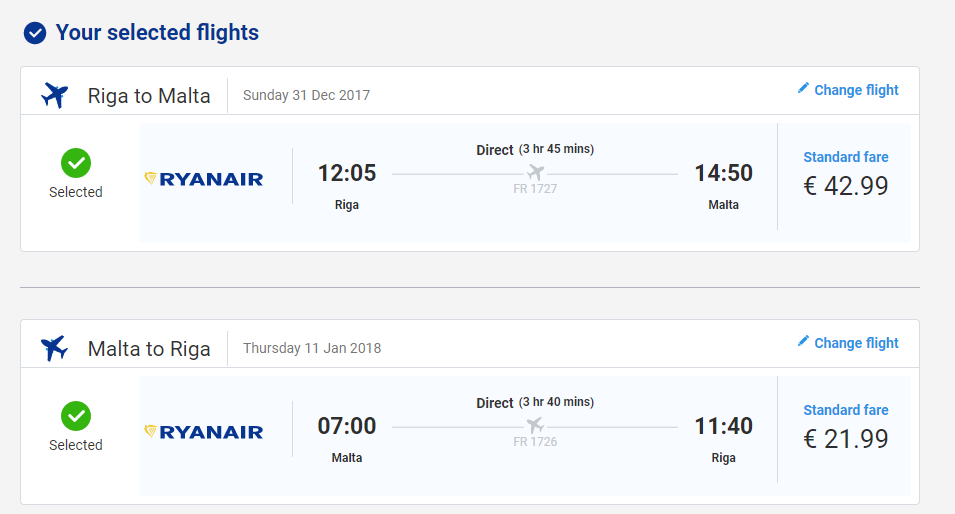The height and width of the screenshot is (514, 955).
Task: Click the departing plane icon for Riga to Malta
Action: pos(55,96)
